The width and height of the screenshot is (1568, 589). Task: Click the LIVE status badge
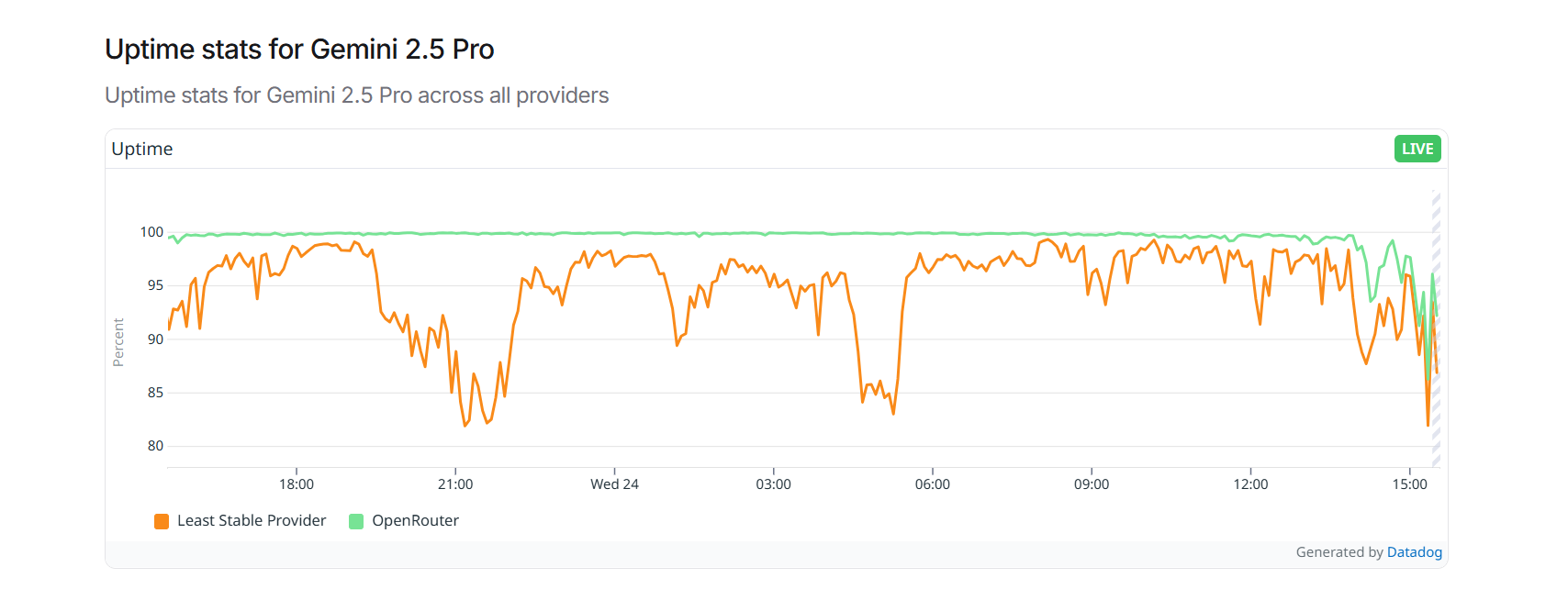1417,149
